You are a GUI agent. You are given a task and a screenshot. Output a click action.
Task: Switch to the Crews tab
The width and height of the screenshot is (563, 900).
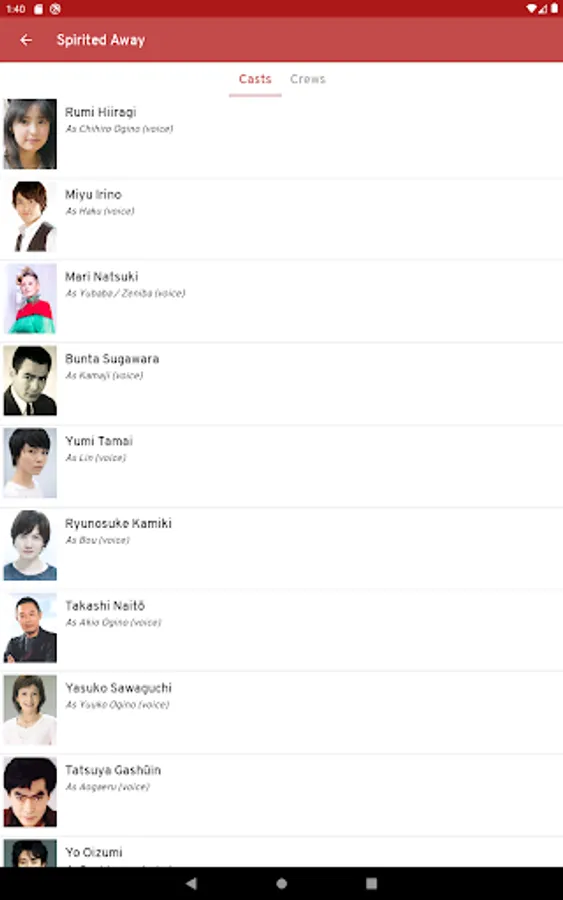(308, 79)
